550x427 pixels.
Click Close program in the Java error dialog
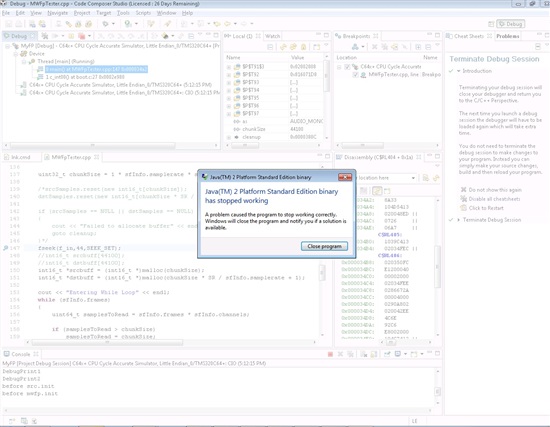(x=324, y=246)
